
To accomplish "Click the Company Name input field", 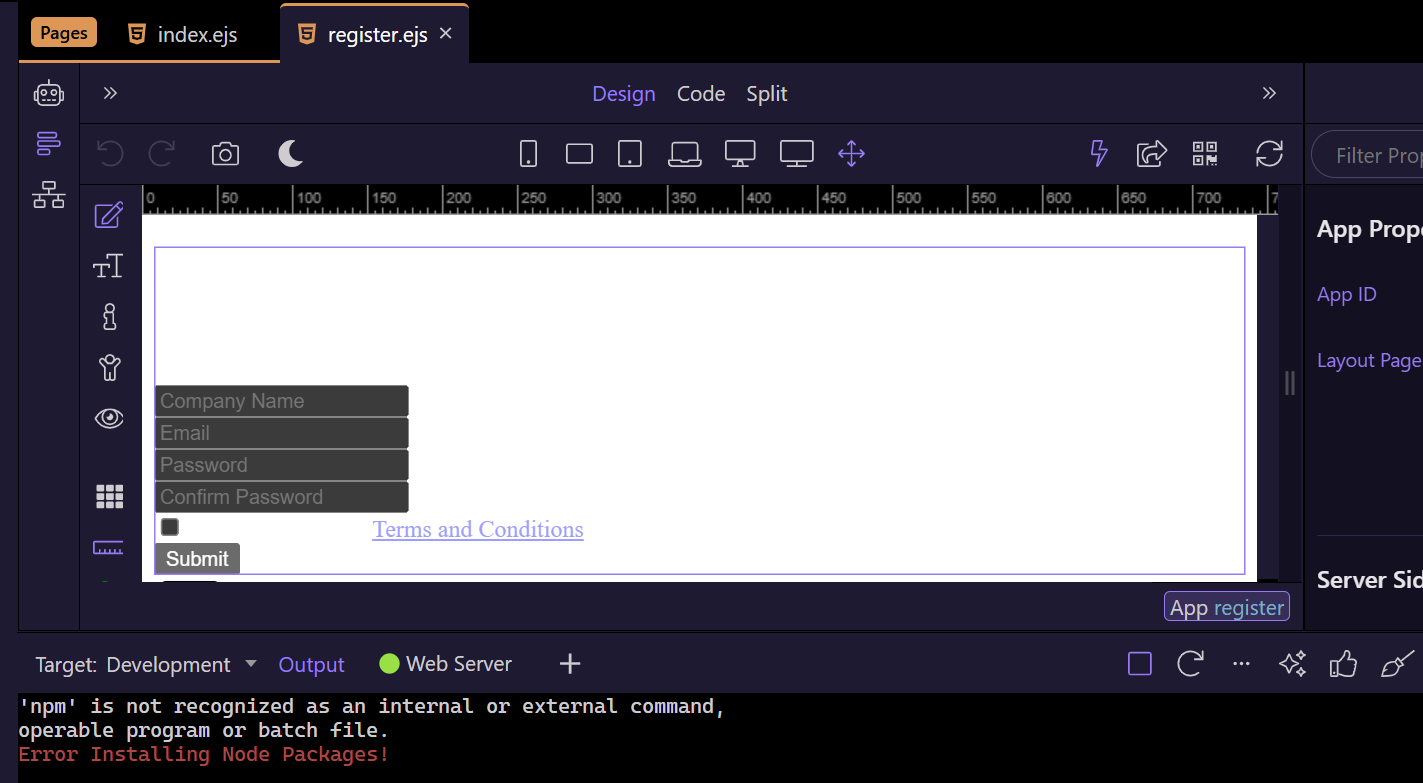I will point(282,401).
